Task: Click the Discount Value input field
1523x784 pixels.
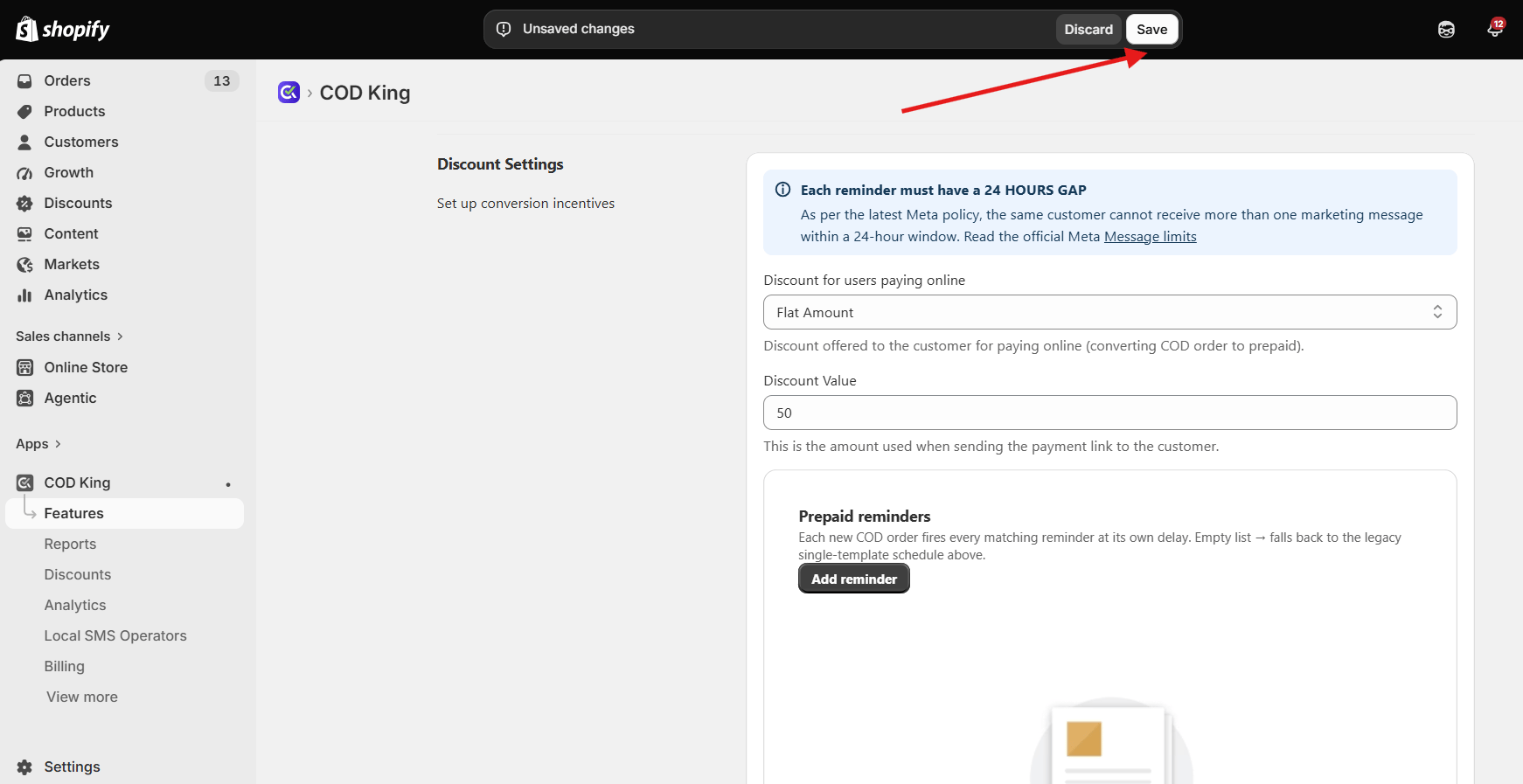Action: point(1109,413)
